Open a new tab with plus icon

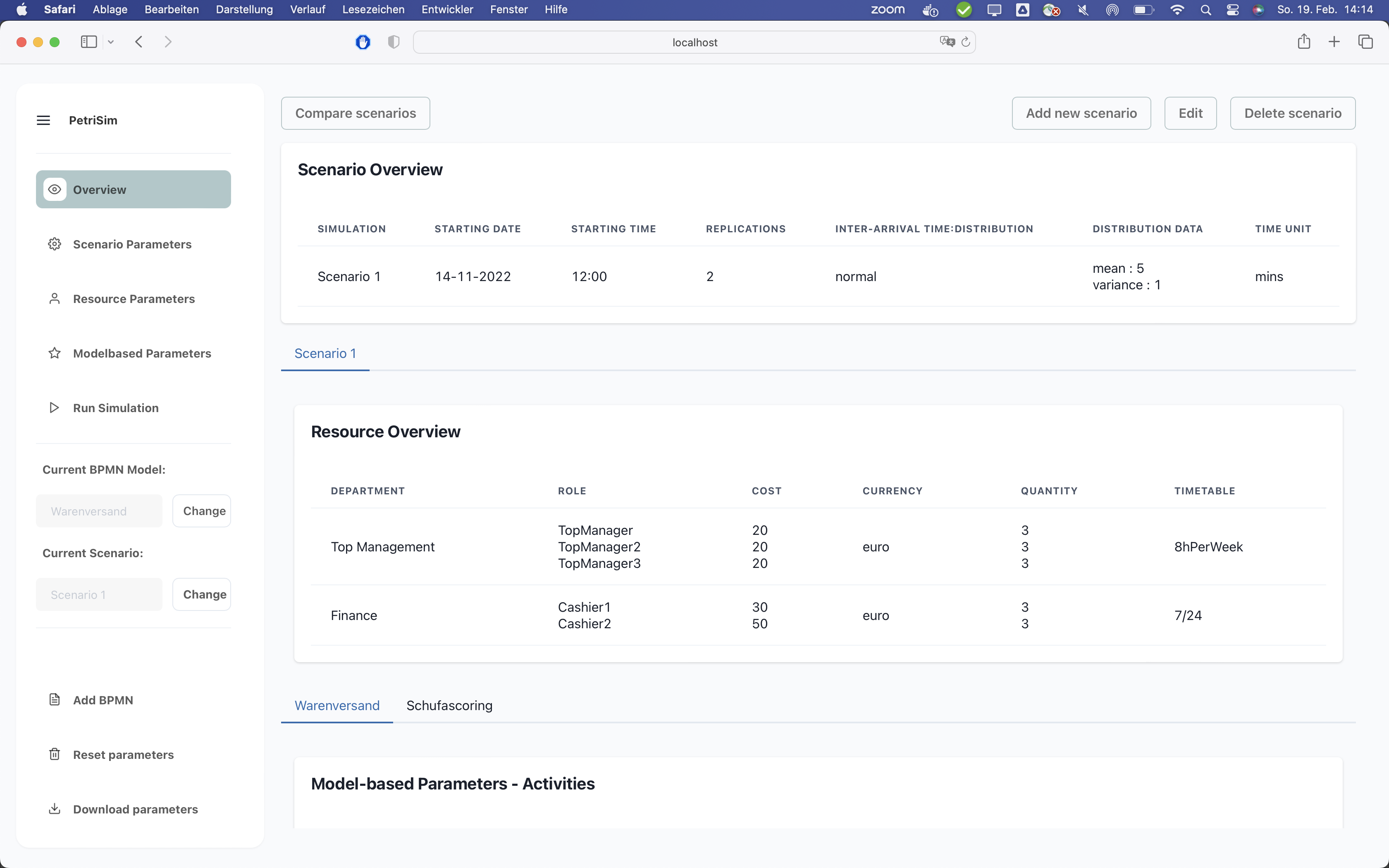point(1334,42)
